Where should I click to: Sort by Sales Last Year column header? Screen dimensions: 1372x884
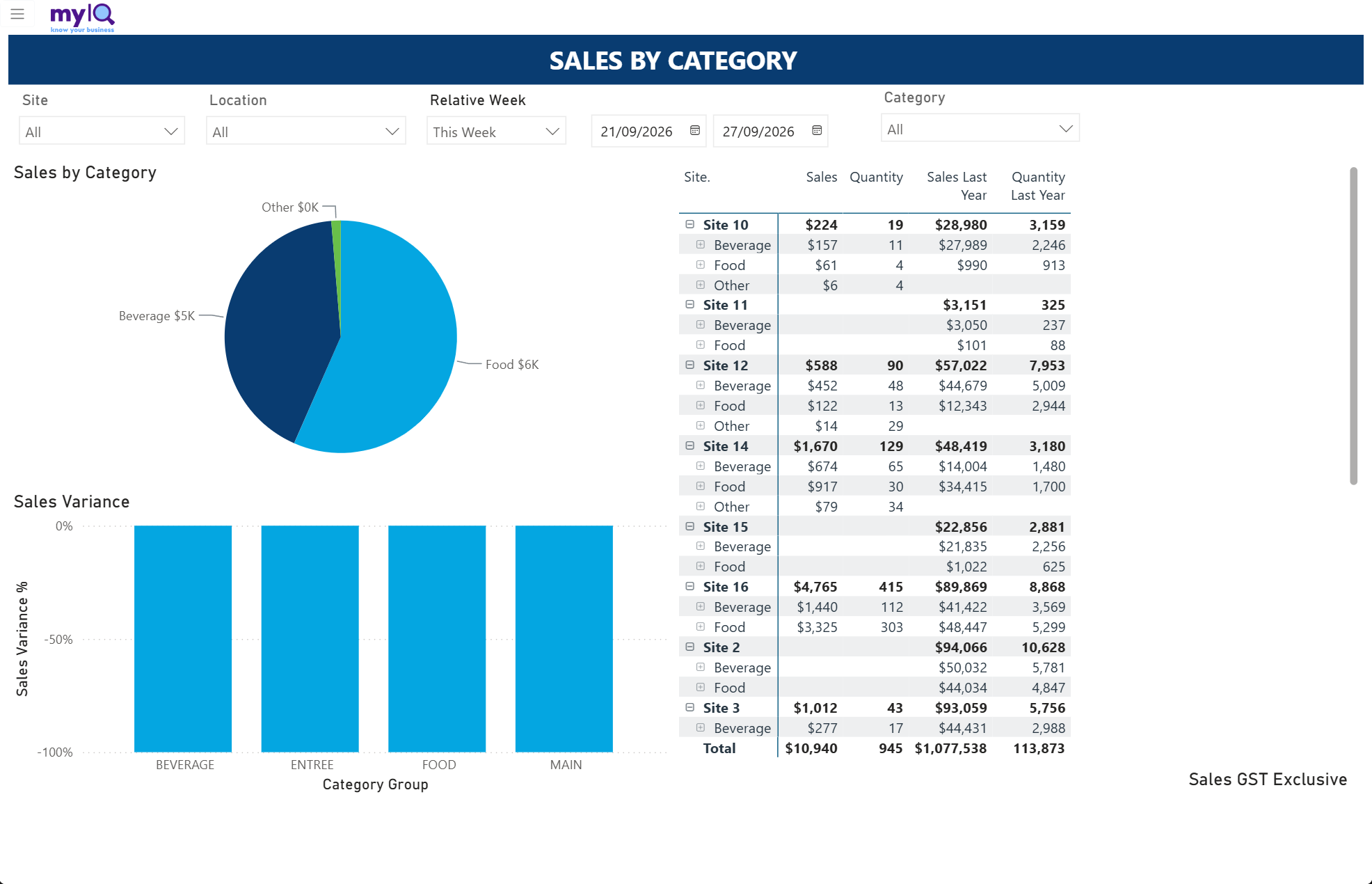point(957,186)
